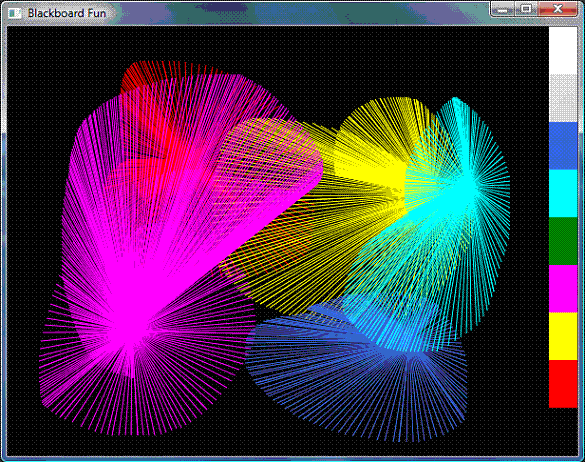Open the Blackboard Fun window icon menu

(x=15, y=13)
